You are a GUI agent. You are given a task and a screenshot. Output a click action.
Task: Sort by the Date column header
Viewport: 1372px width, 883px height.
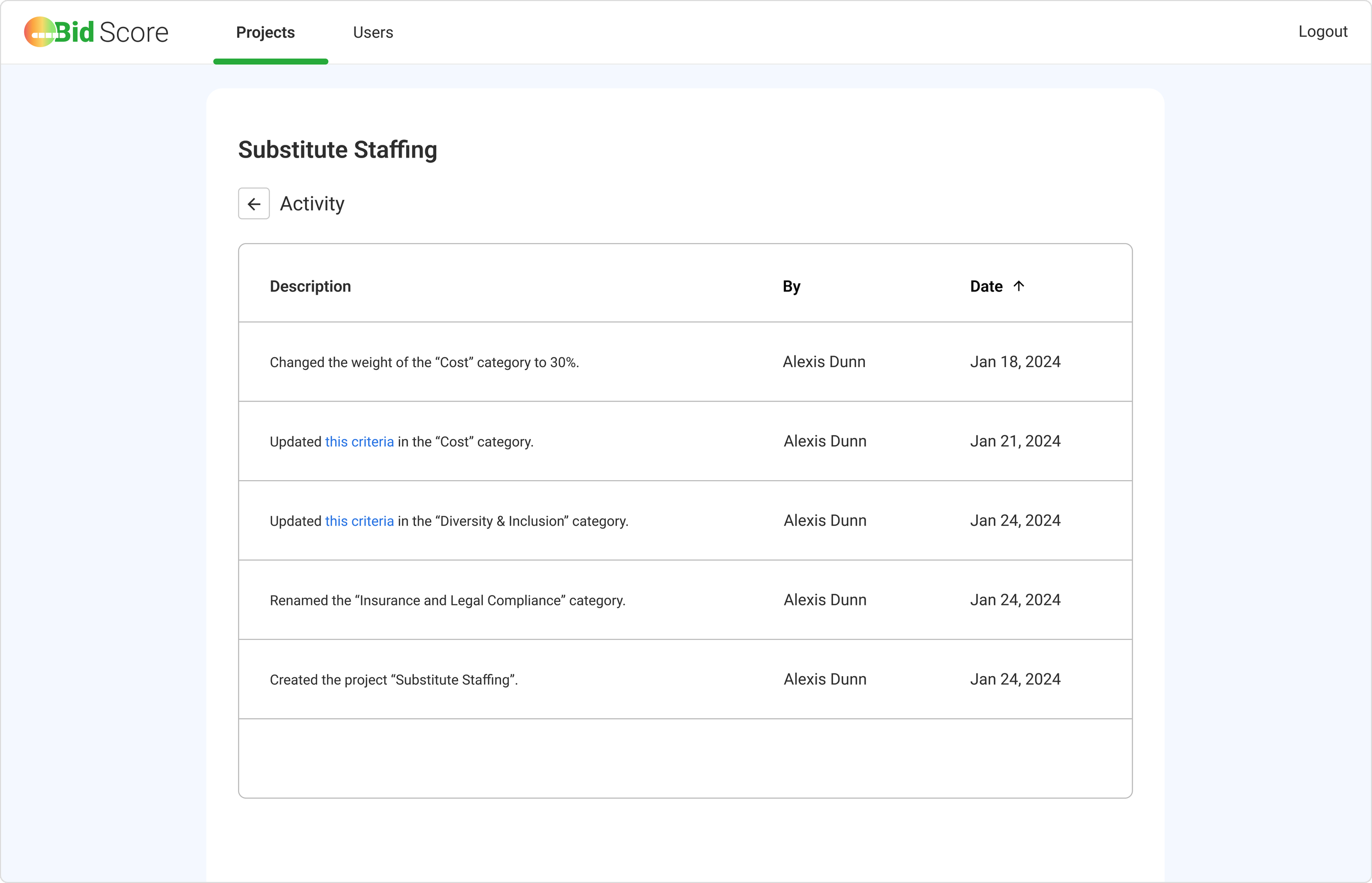tap(986, 286)
